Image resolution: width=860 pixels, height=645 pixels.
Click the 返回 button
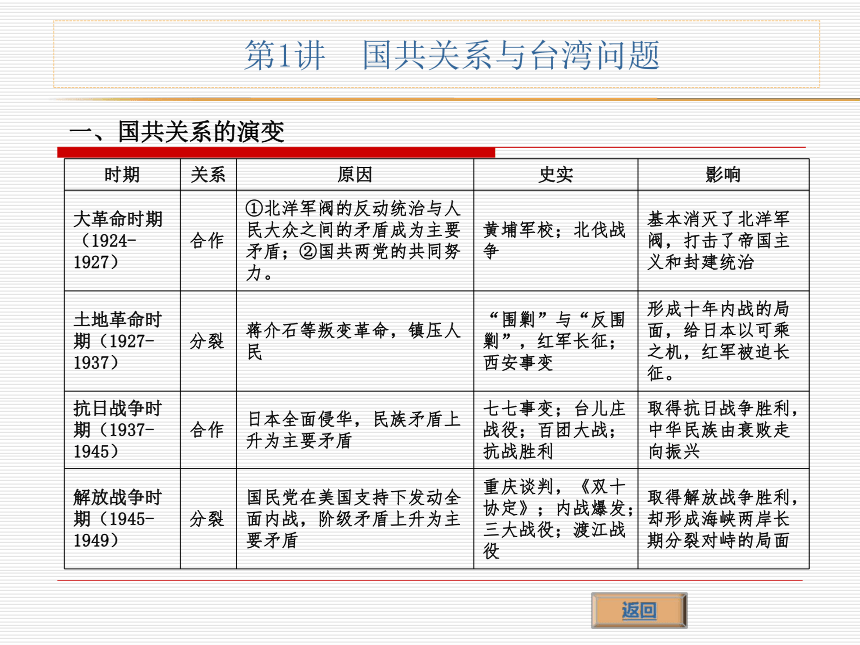pos(639,610)
